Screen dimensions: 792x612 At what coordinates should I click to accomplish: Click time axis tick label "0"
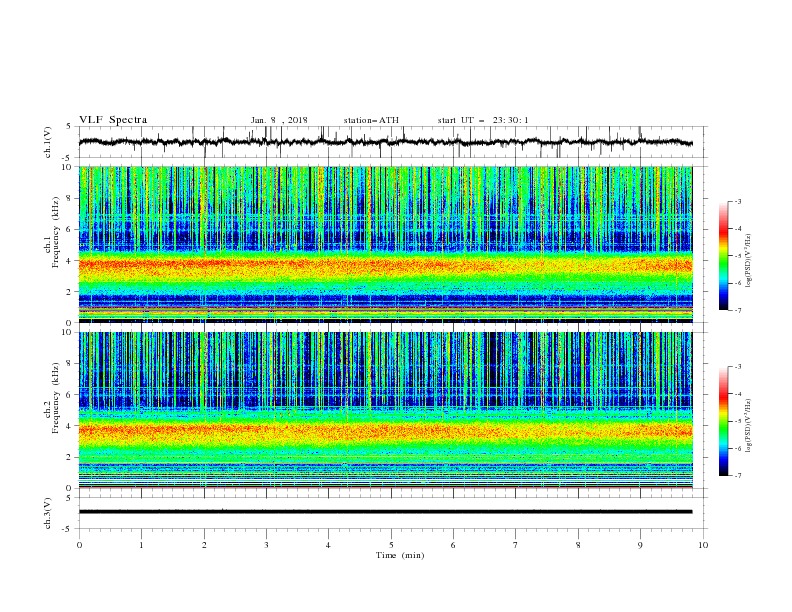79,545
